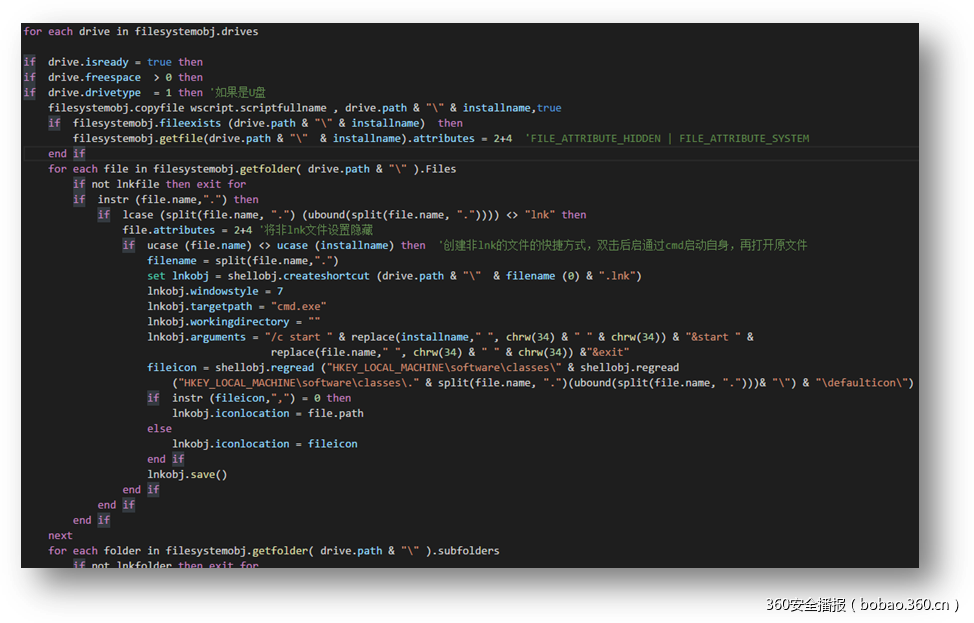The height and width of the screenshot is (623, 974).
Task: Click 'filesystemobj.copyfile' at line start
Action: [116, 108]
